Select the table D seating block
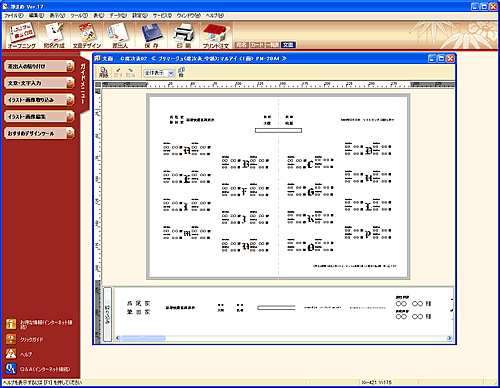 click(368, 149)
